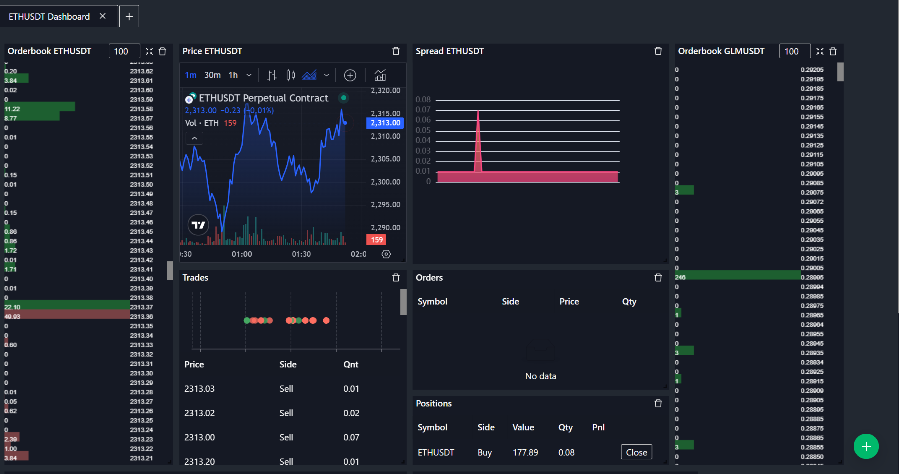Add a new dashboard tab

click(x=129, y=17)
